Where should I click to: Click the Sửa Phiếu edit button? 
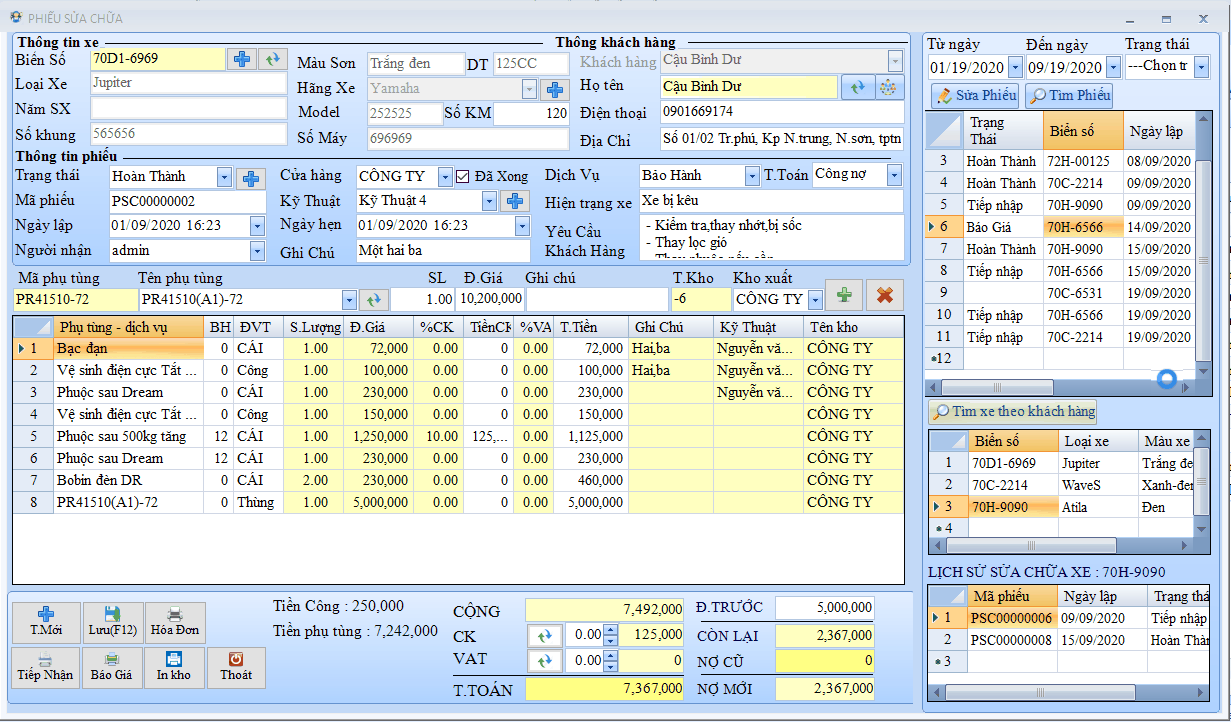click(x=975, y=95)
